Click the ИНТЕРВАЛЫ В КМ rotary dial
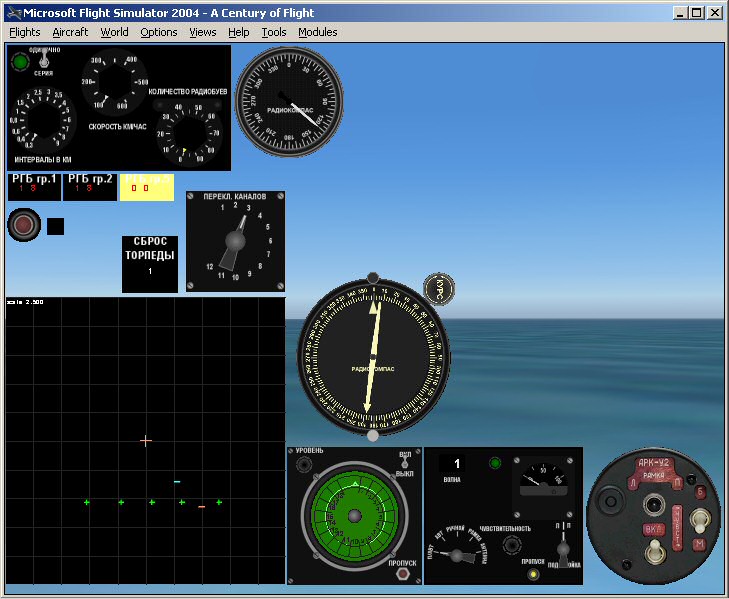The width and height of the screenshot is (729, 599). coord(45,120)
